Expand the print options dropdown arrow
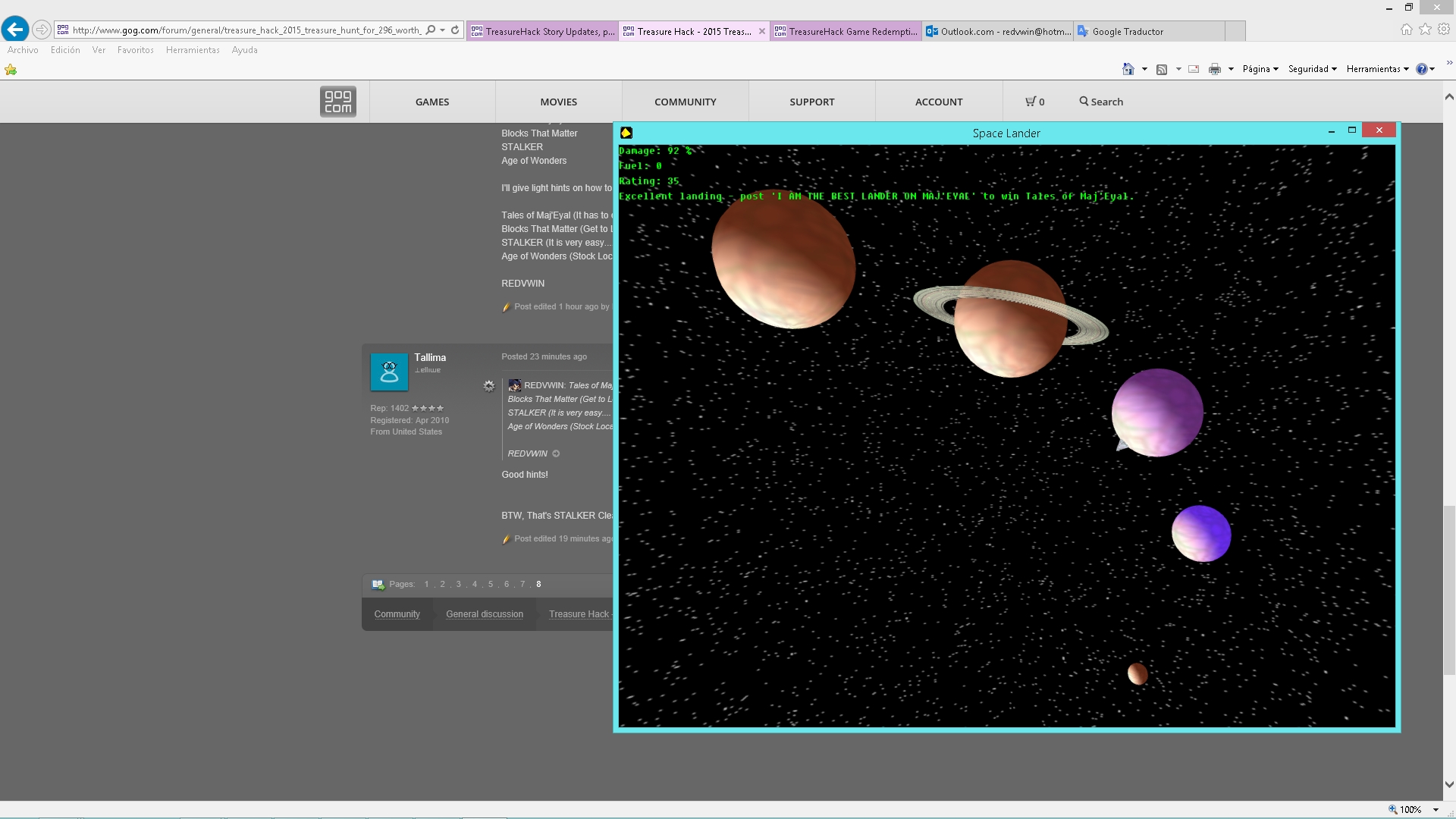Viewport: 1456px width, 819px height. (1231, 69)
